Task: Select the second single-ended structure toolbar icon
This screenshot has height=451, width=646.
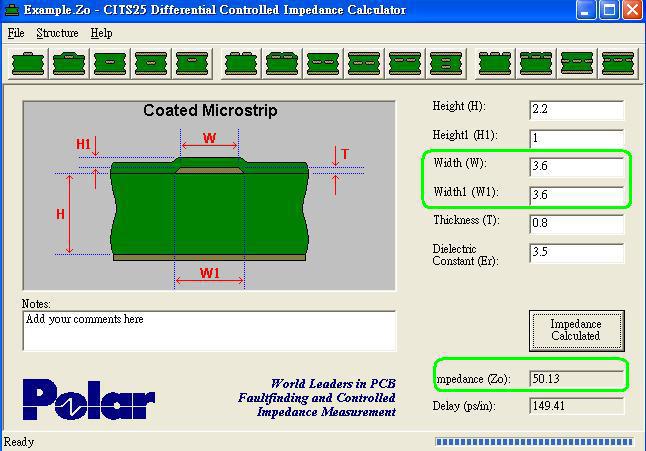Action: (x=69, y=64)
